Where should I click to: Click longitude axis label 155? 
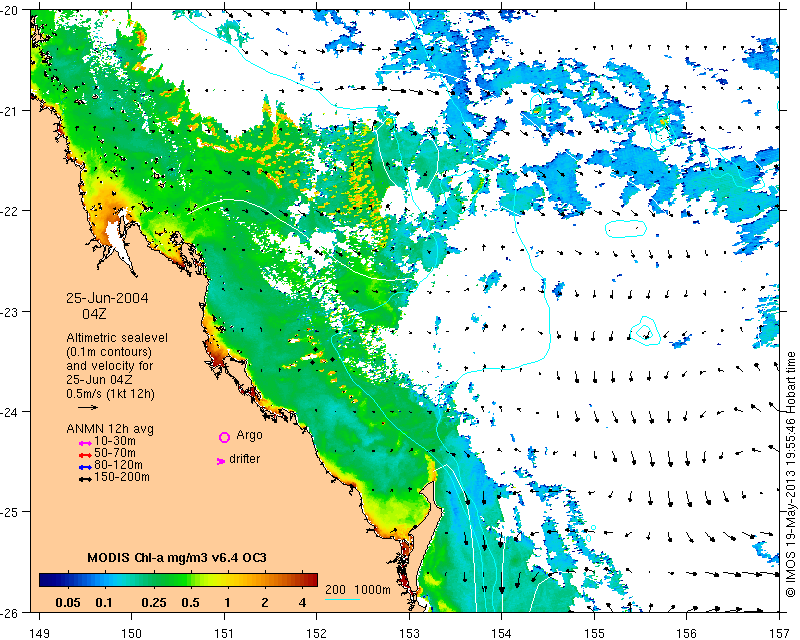pos(594,633)
